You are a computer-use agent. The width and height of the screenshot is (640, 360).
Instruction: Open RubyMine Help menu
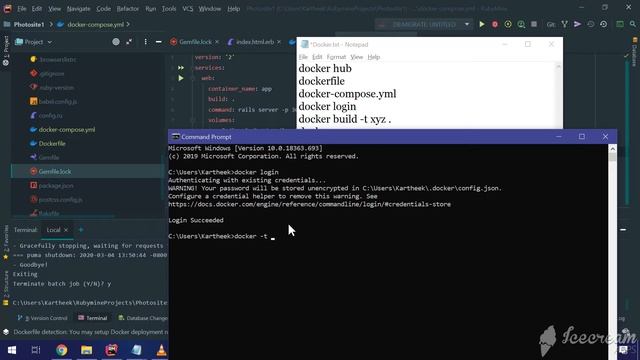233,9
